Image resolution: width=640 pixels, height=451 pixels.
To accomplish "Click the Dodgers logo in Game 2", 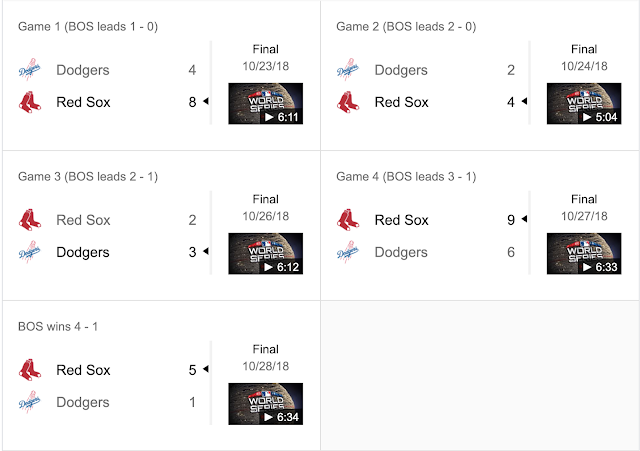I will 348,71.
